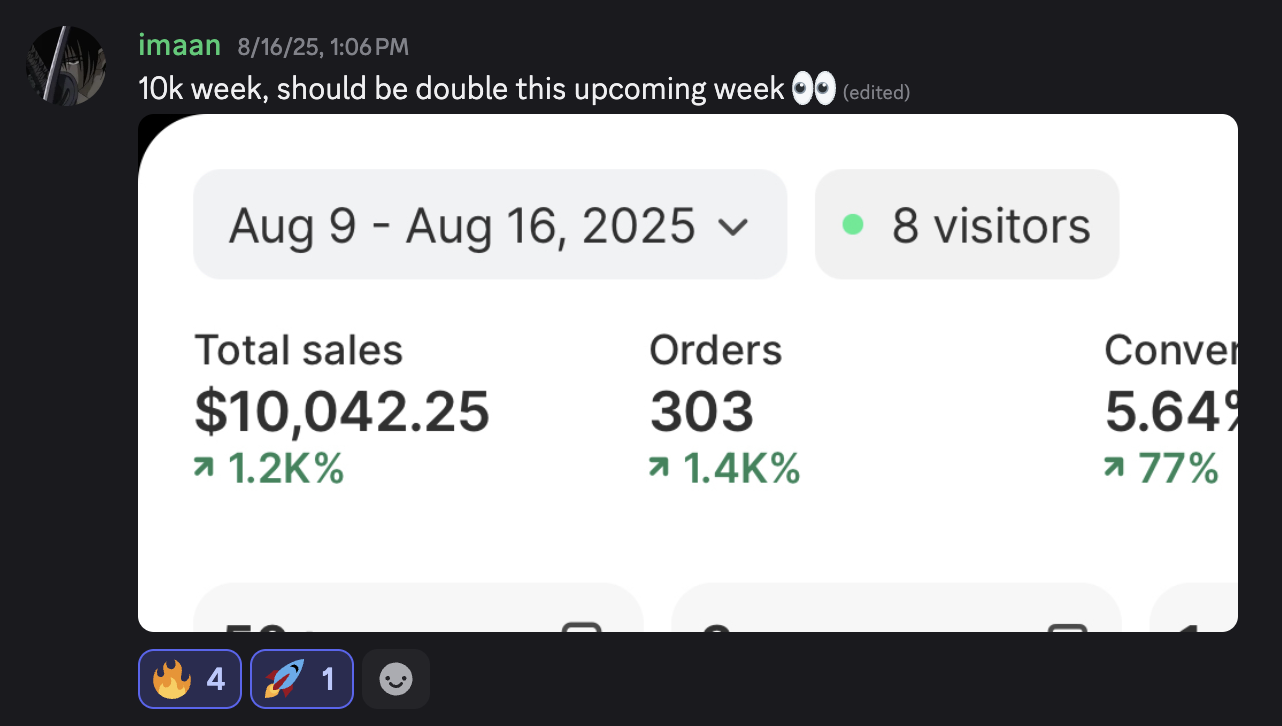Toggle the rocket reaction
Image resolution: width=1282 pixels, height=726 pixels.
(x=301, y=679)
